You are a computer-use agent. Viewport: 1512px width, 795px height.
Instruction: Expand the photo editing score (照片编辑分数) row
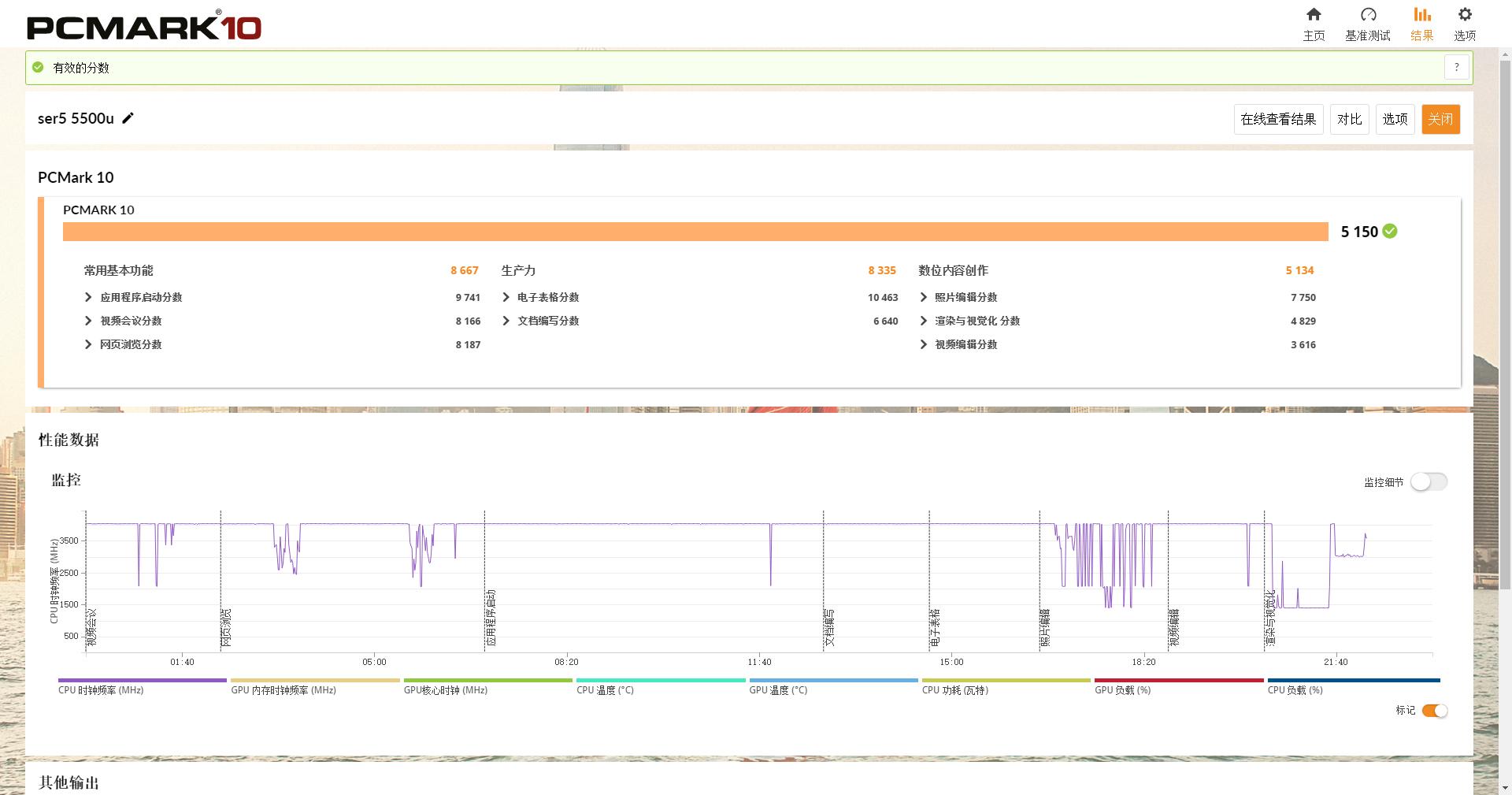click(923, 297)
